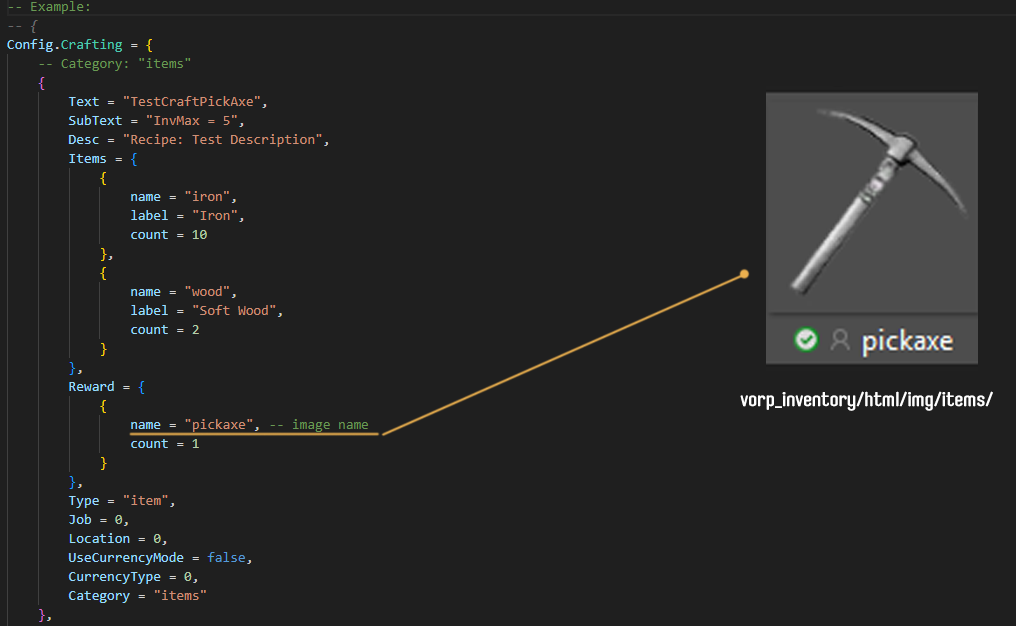Click the orange dot at the line's end

tap(744, 273)
